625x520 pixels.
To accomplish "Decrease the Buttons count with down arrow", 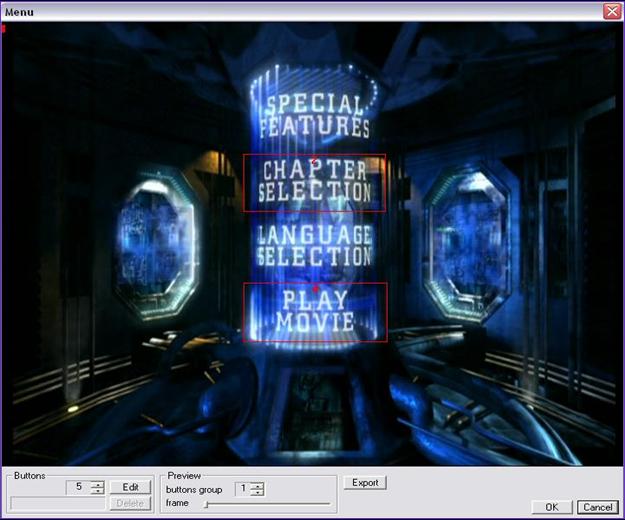I will click(97, 491).
